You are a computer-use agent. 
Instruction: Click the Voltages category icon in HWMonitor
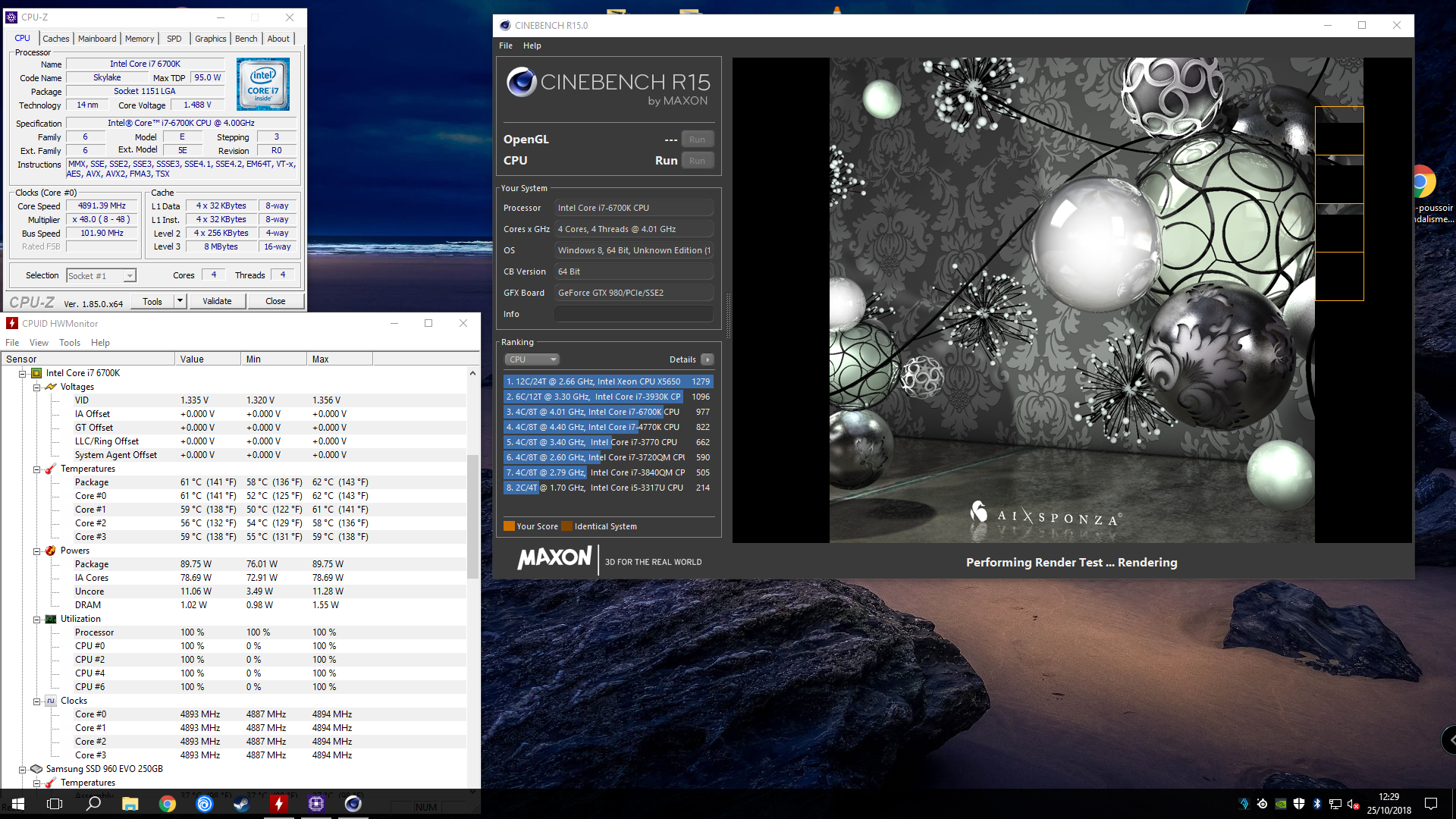[x=51, y=387]
